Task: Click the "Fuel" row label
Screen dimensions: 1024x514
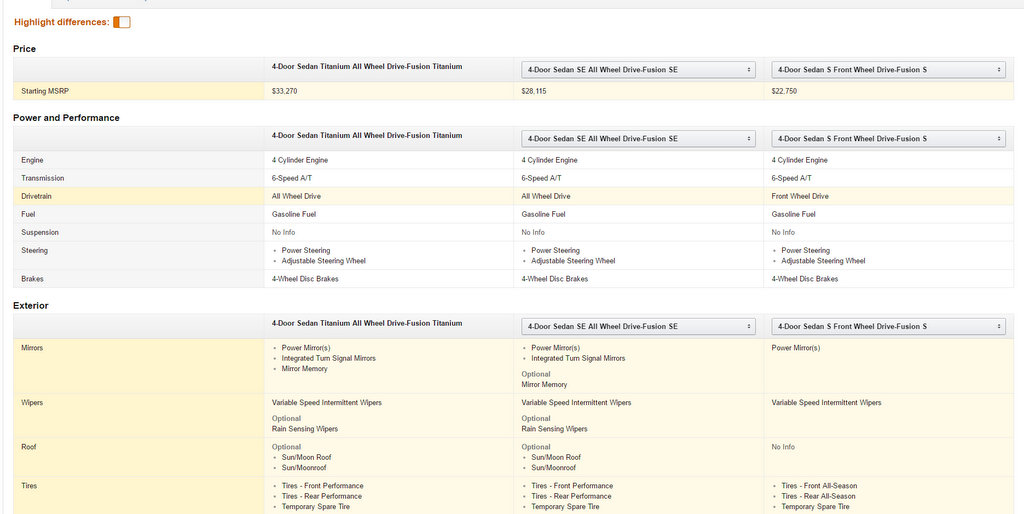Action: pos(28,214)
